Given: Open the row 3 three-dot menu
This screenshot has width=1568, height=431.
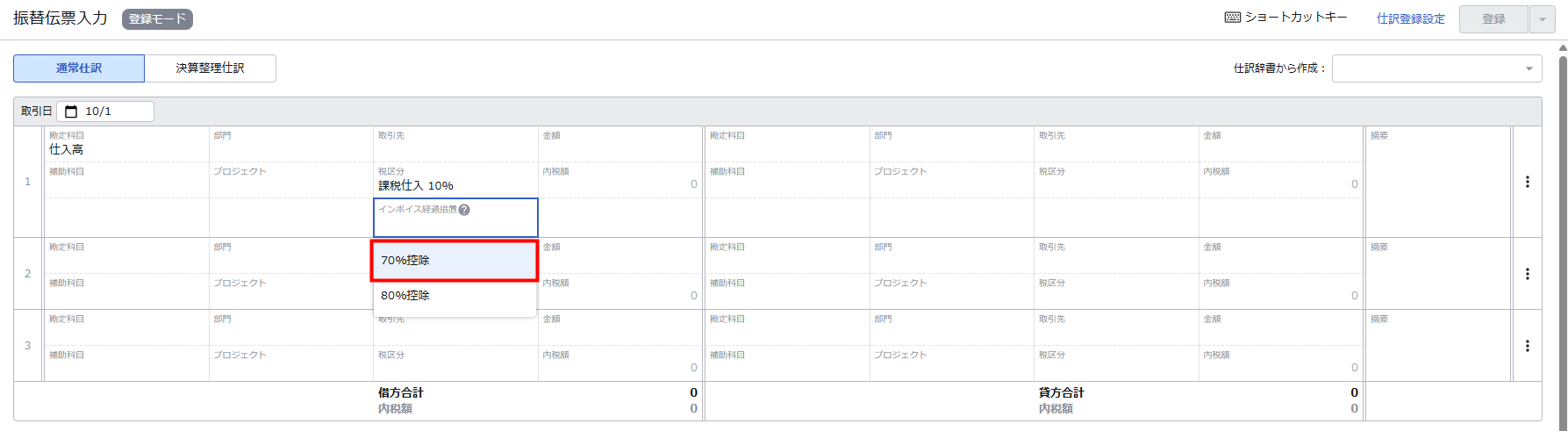Looking at the screenshot, I should (1527, 346).
